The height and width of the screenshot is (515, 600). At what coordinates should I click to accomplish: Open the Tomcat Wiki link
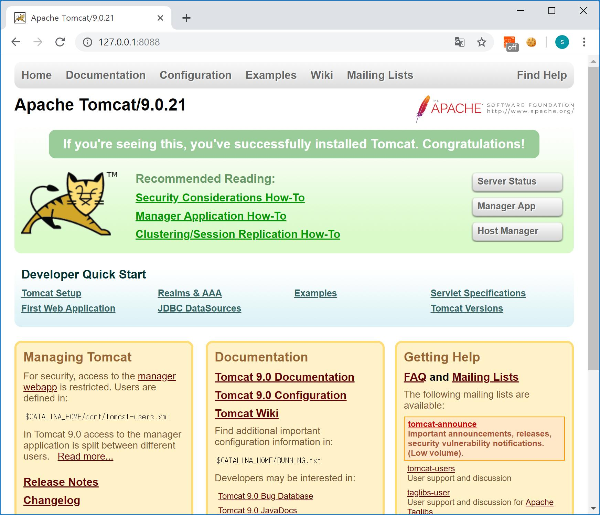pos(246,413)
